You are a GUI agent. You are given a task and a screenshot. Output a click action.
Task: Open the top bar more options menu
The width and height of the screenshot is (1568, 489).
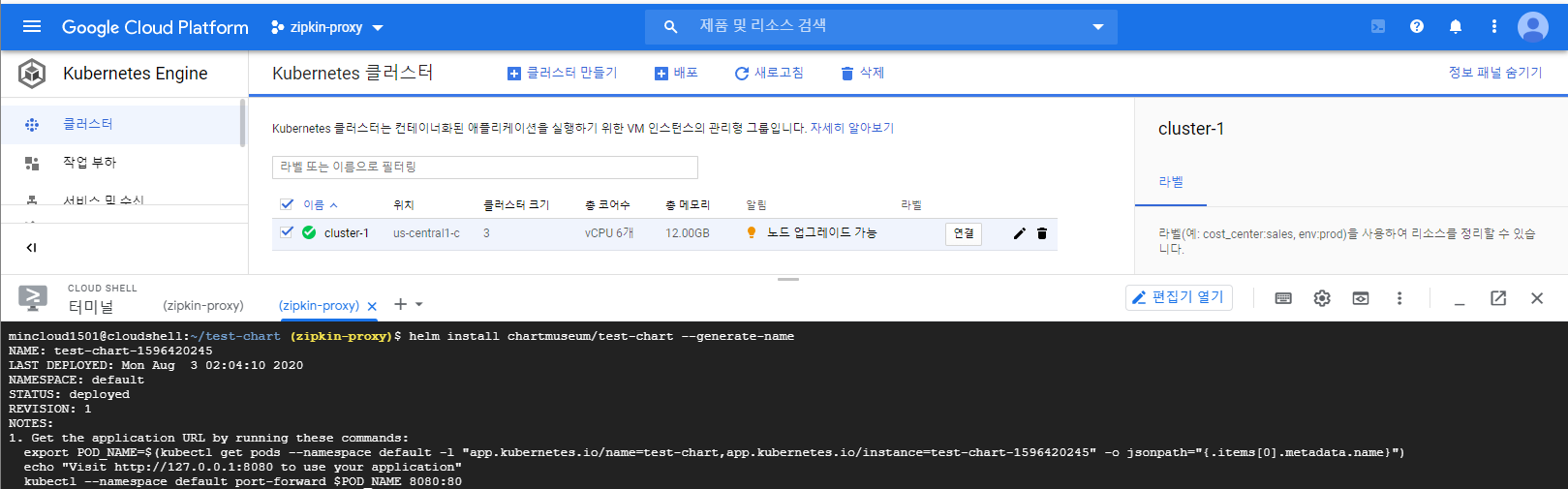pyautogui.click(x=1494, y=27)
